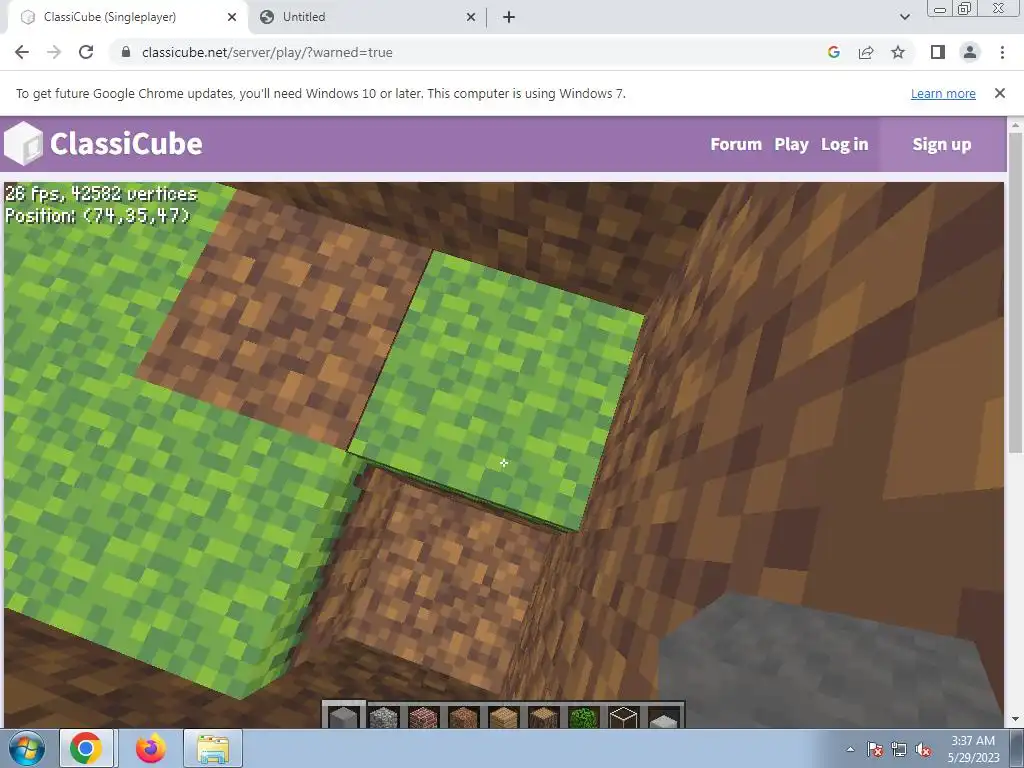Show hidden system tray icons
This screenshot has width=1024, height=768.
click(x=850, y=749)
